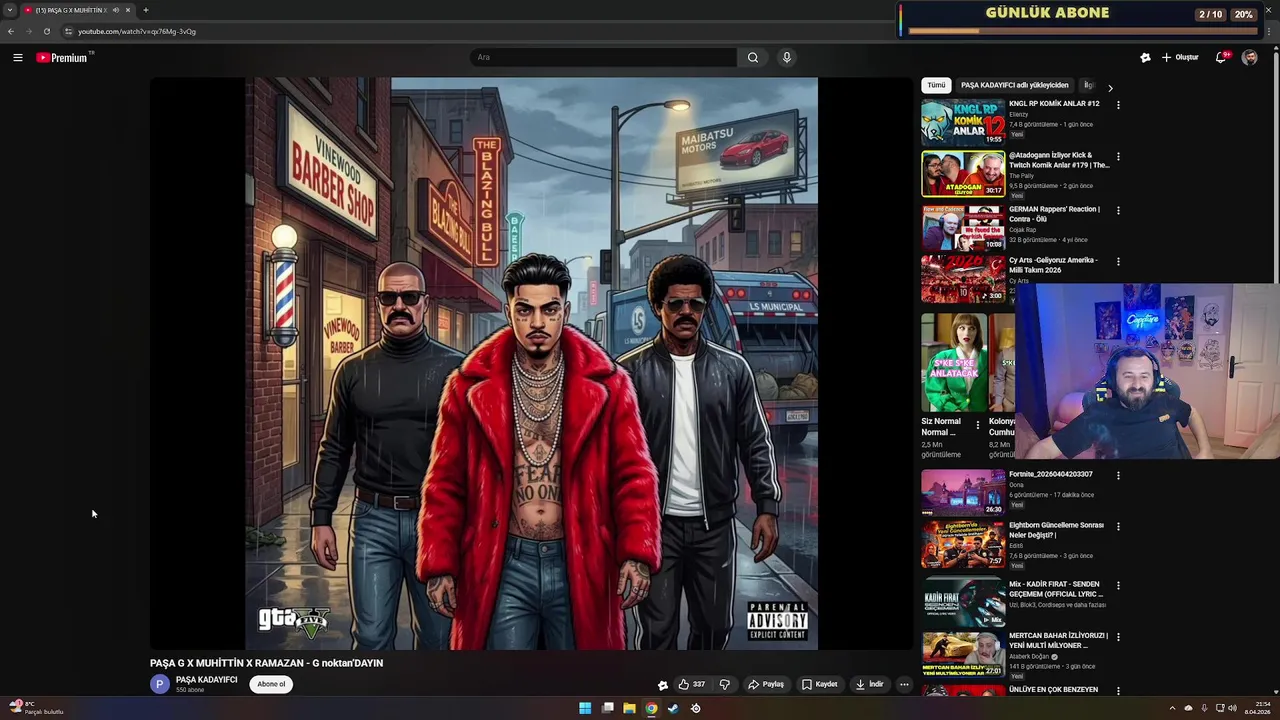Open Steam from taskbar
Viewport: 1280px width, 720px height.
673,708
